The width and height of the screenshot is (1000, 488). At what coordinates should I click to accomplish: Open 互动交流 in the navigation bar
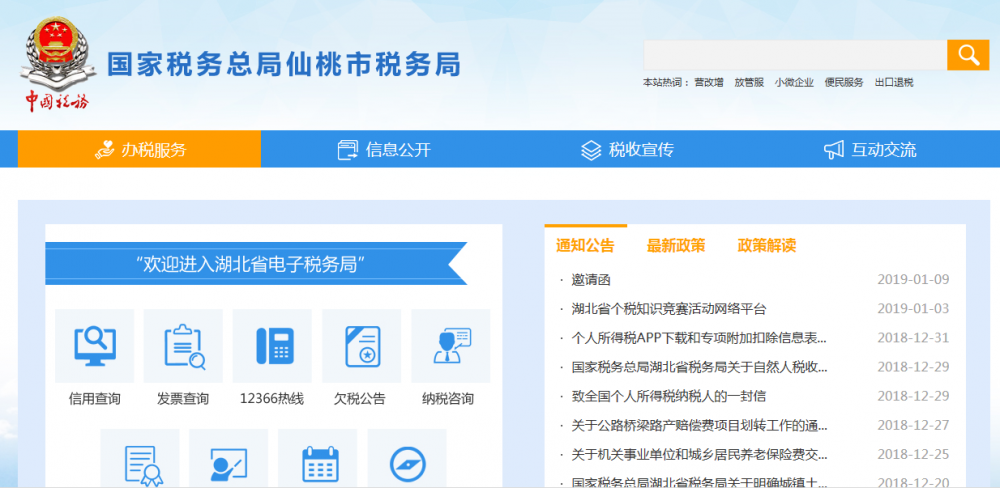click(870, 150)
